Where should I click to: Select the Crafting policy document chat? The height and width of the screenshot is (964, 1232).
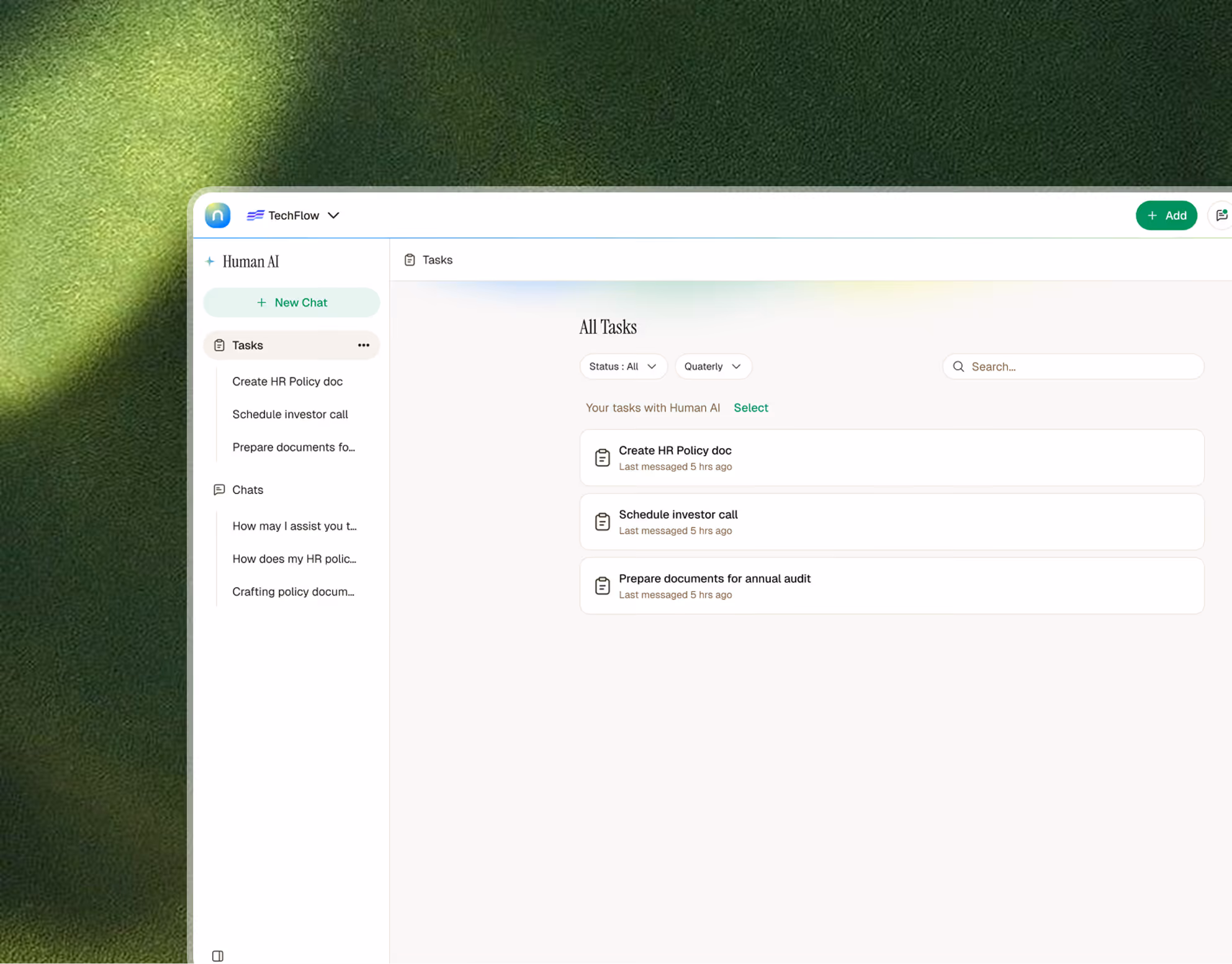click(x=293, y=592)
